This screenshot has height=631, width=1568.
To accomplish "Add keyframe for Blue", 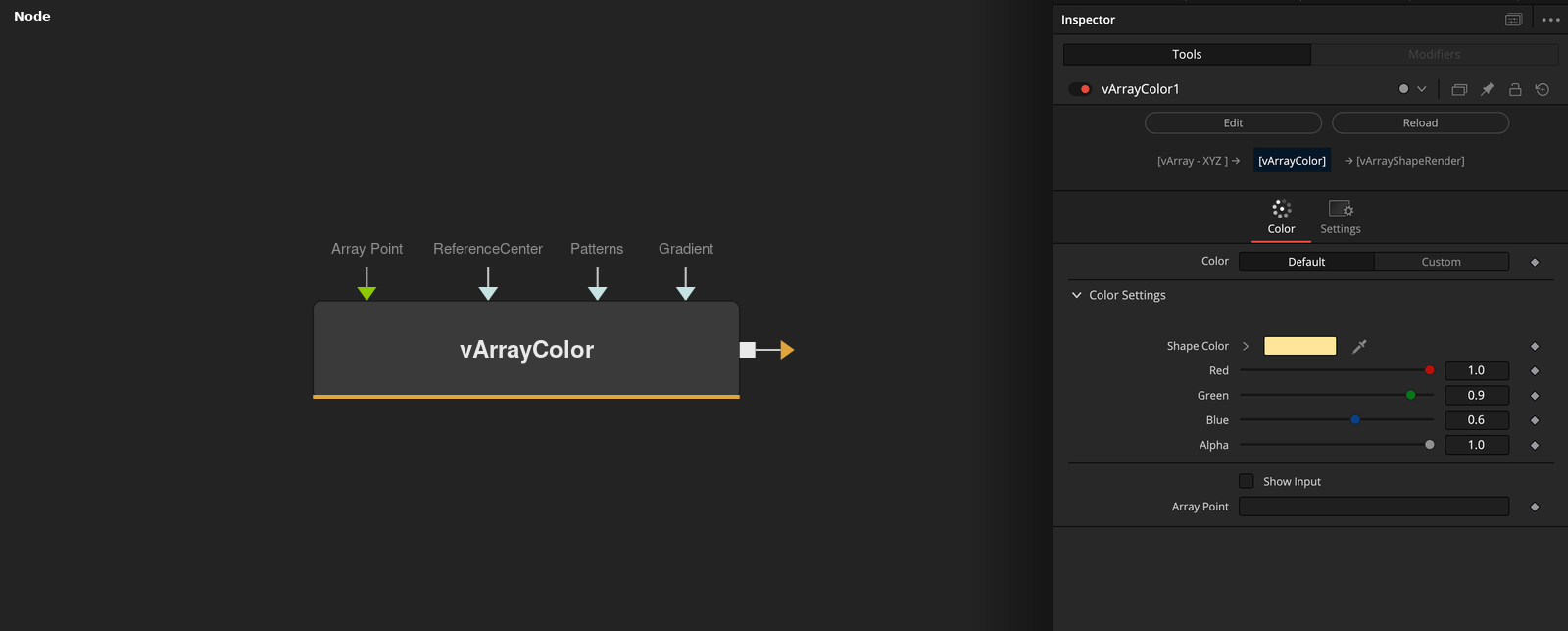I will [x=1535, y=419].
